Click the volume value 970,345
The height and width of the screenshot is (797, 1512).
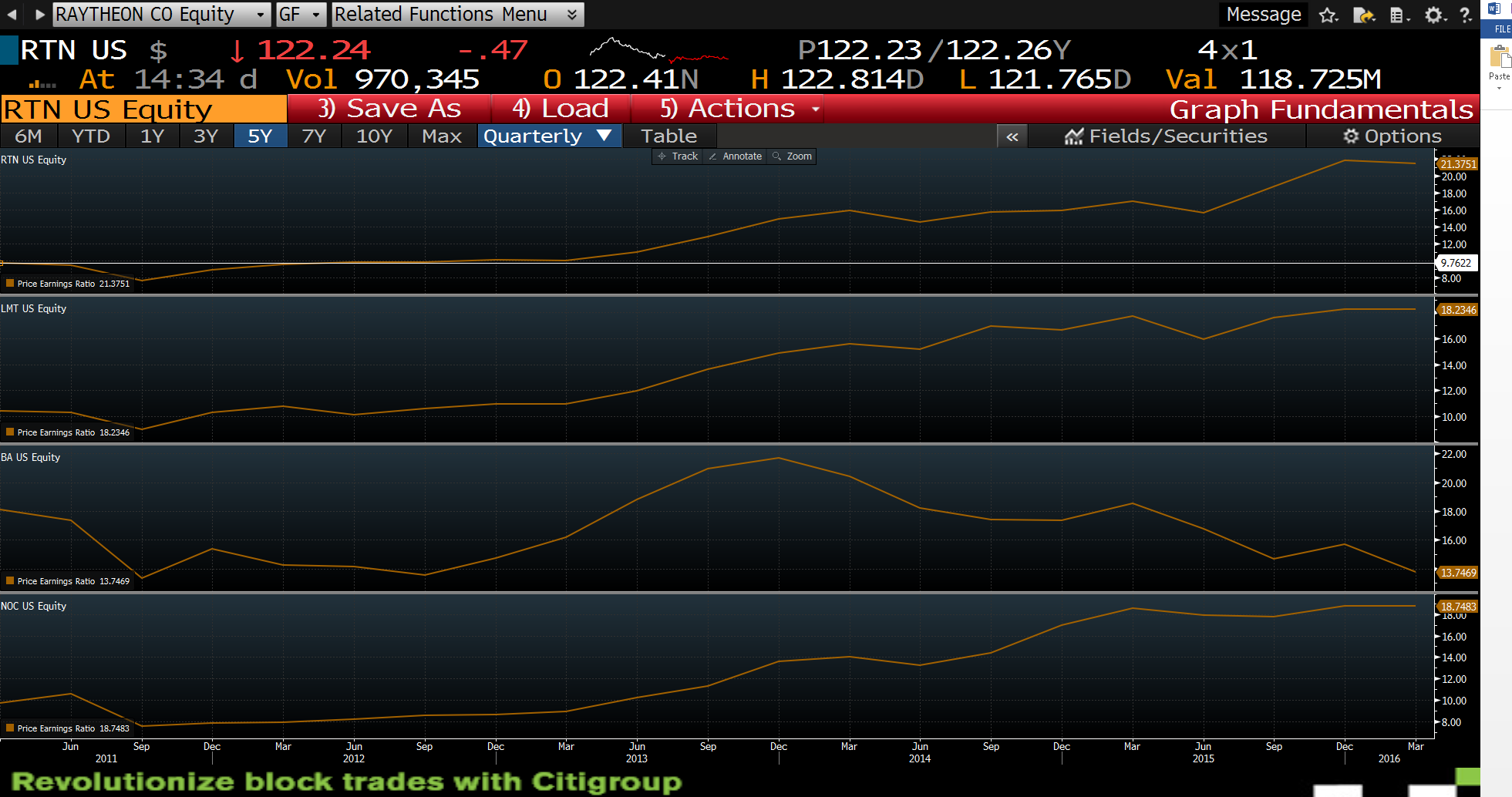pyautogui.click(x=417, y=79)
